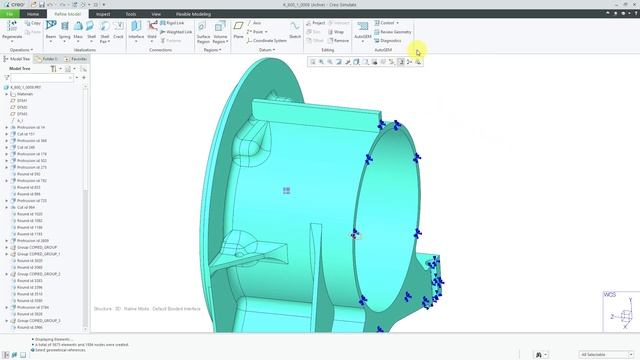This screenshot has height=360, width=640.
Task: Click the Weld connection icon
Action: [152, 26]
